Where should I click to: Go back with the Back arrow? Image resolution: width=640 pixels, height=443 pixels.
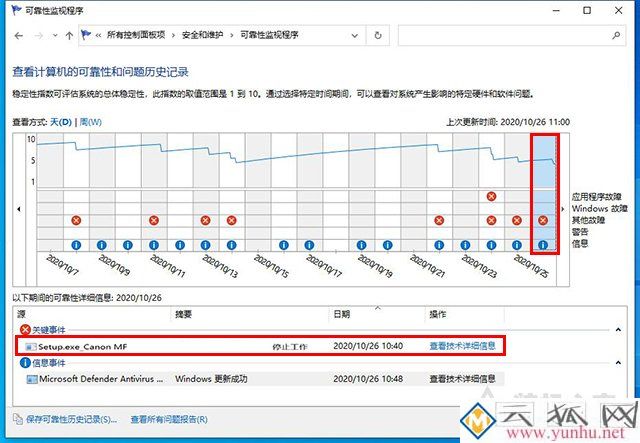[x=19, y=36]
